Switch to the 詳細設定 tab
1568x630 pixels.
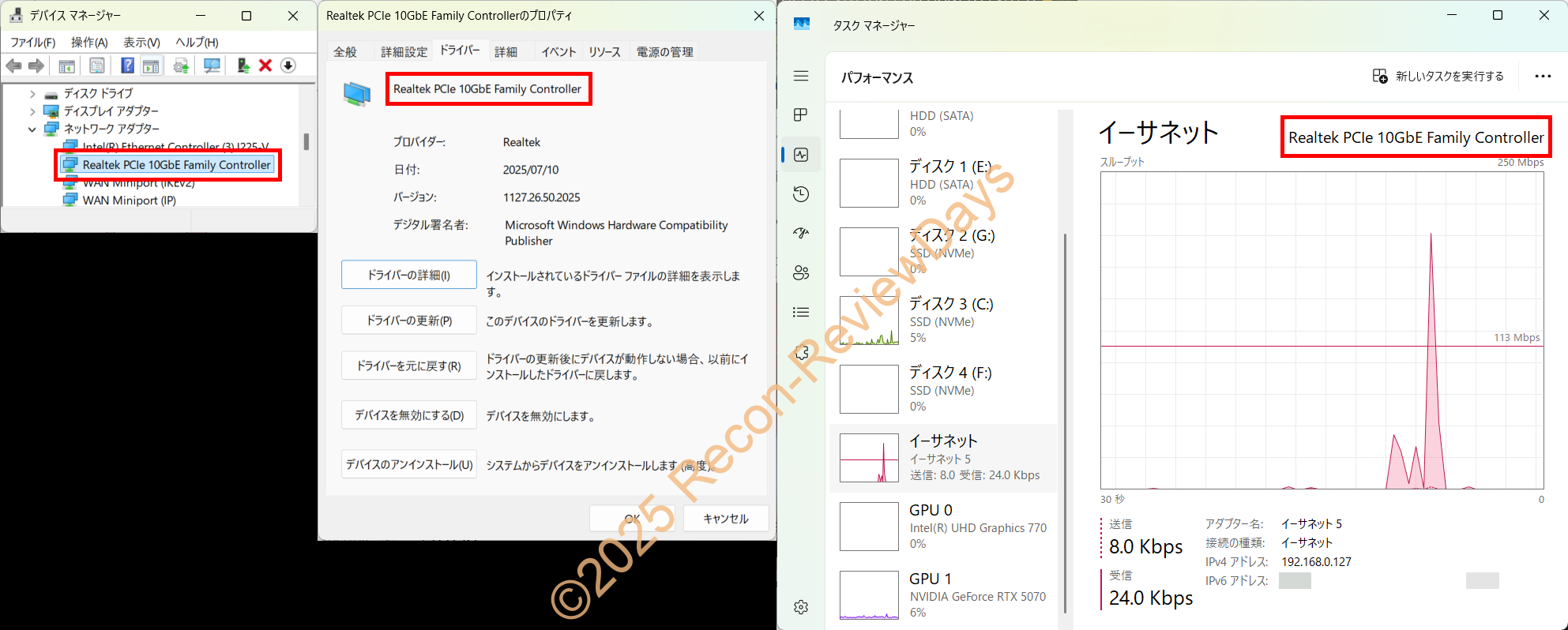pyautogui.click(x=404, y=52)
